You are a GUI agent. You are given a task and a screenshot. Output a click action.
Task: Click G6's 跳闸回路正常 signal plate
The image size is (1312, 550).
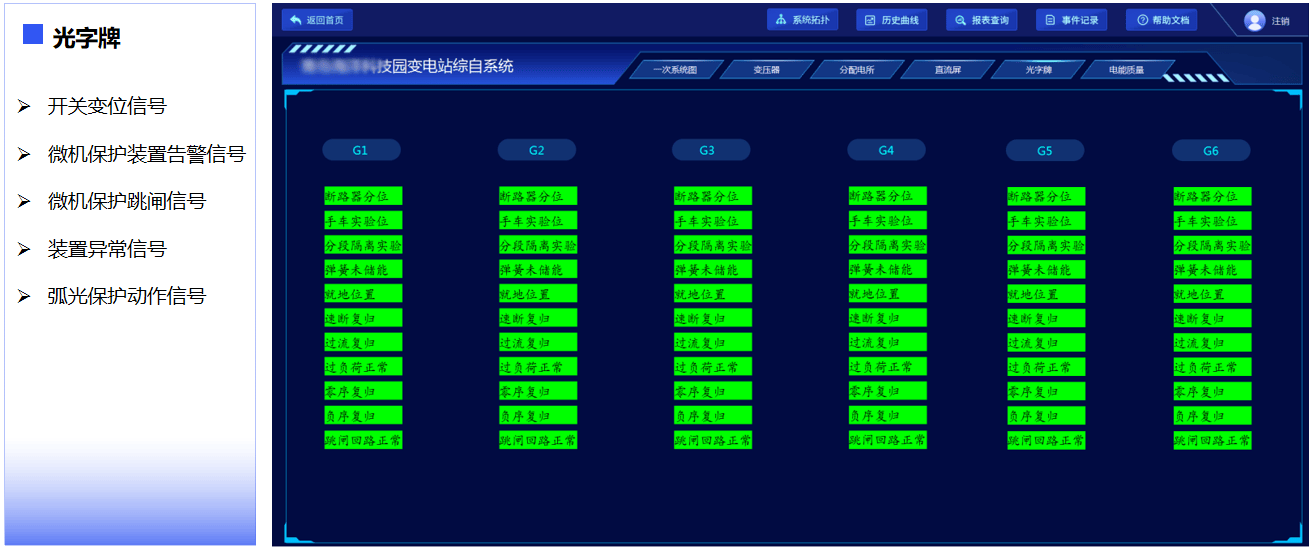[1213, 440]
